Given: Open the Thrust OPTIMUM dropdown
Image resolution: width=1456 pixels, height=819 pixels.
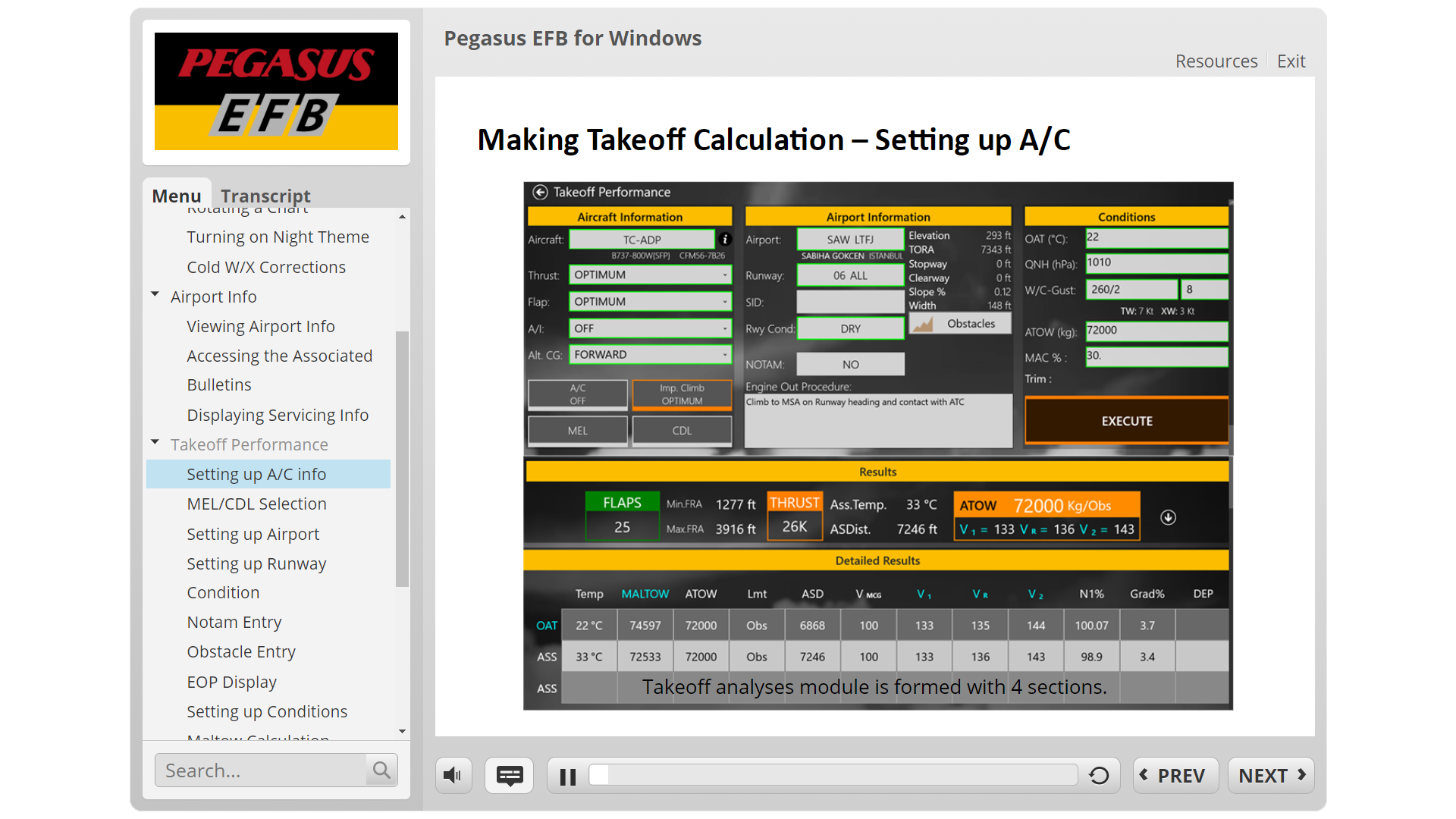Looking at the screenshot, I should pos(651,275).
